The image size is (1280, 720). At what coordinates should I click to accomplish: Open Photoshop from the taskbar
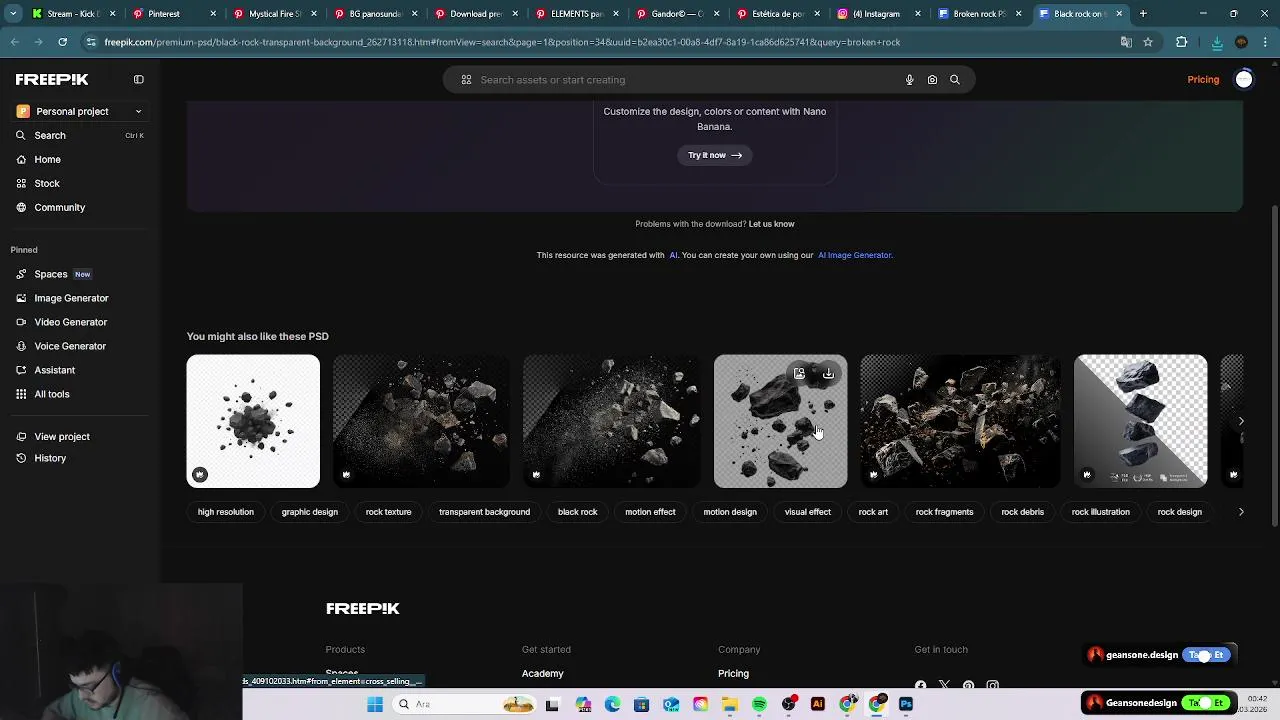point(906,704)
